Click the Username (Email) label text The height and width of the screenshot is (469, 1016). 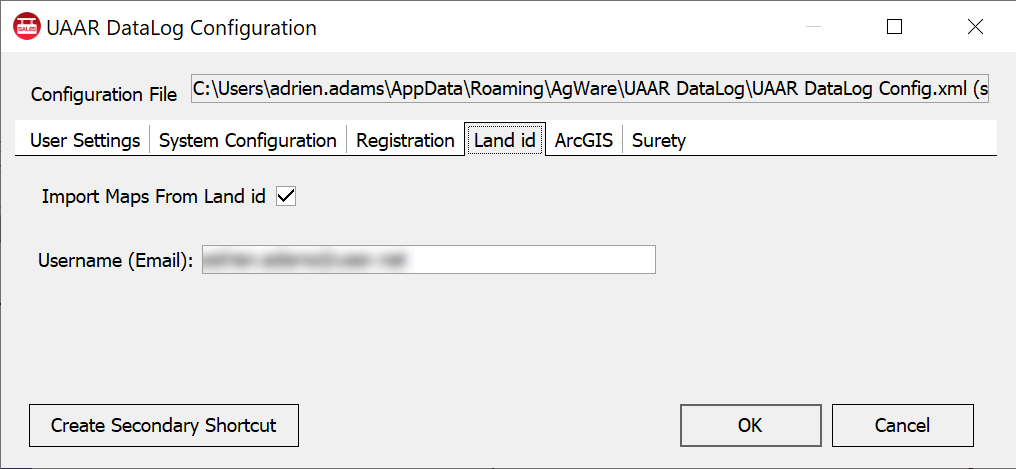(116, 260)
